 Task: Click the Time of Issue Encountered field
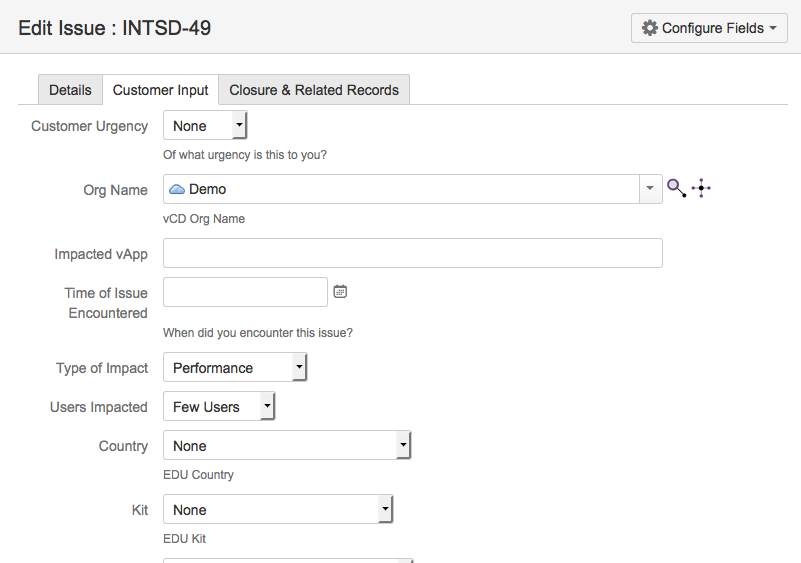point(245,292)
